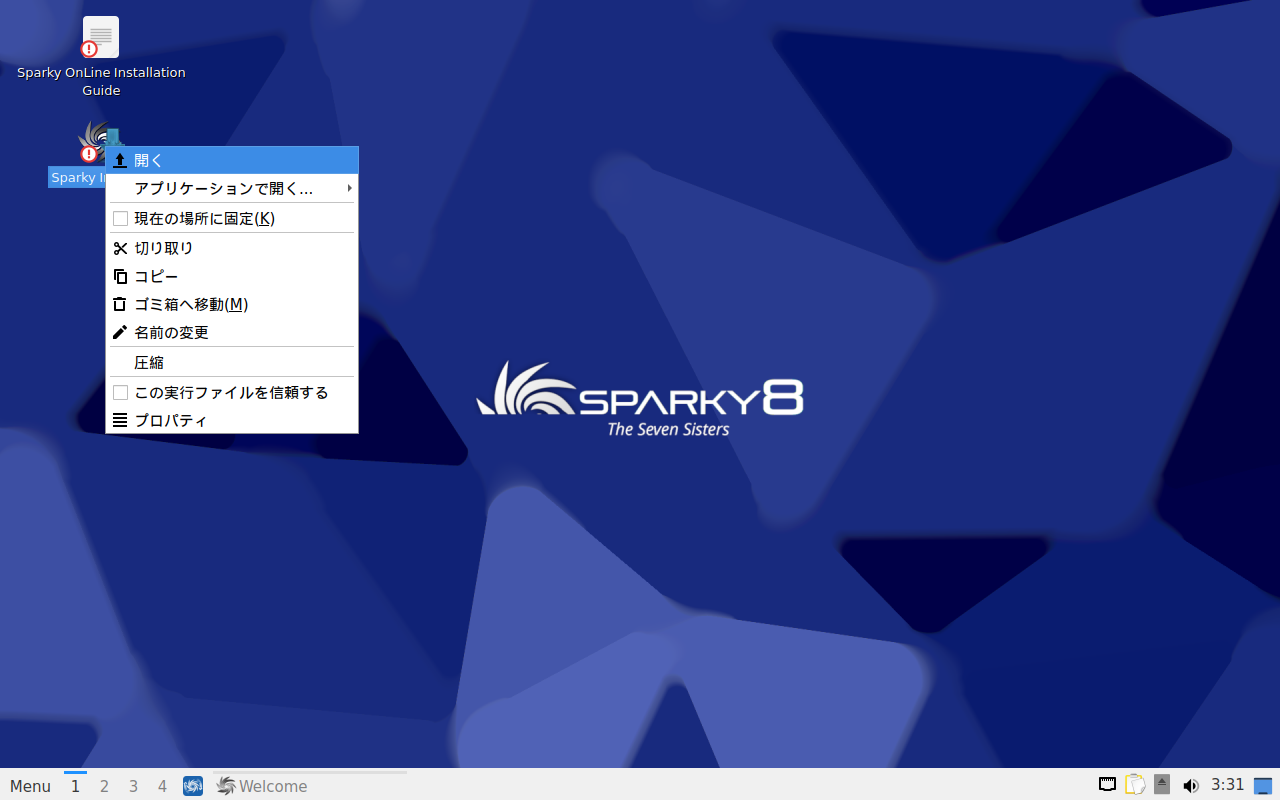Choose 名前の変更 to rename the item

tap(232, 332)
